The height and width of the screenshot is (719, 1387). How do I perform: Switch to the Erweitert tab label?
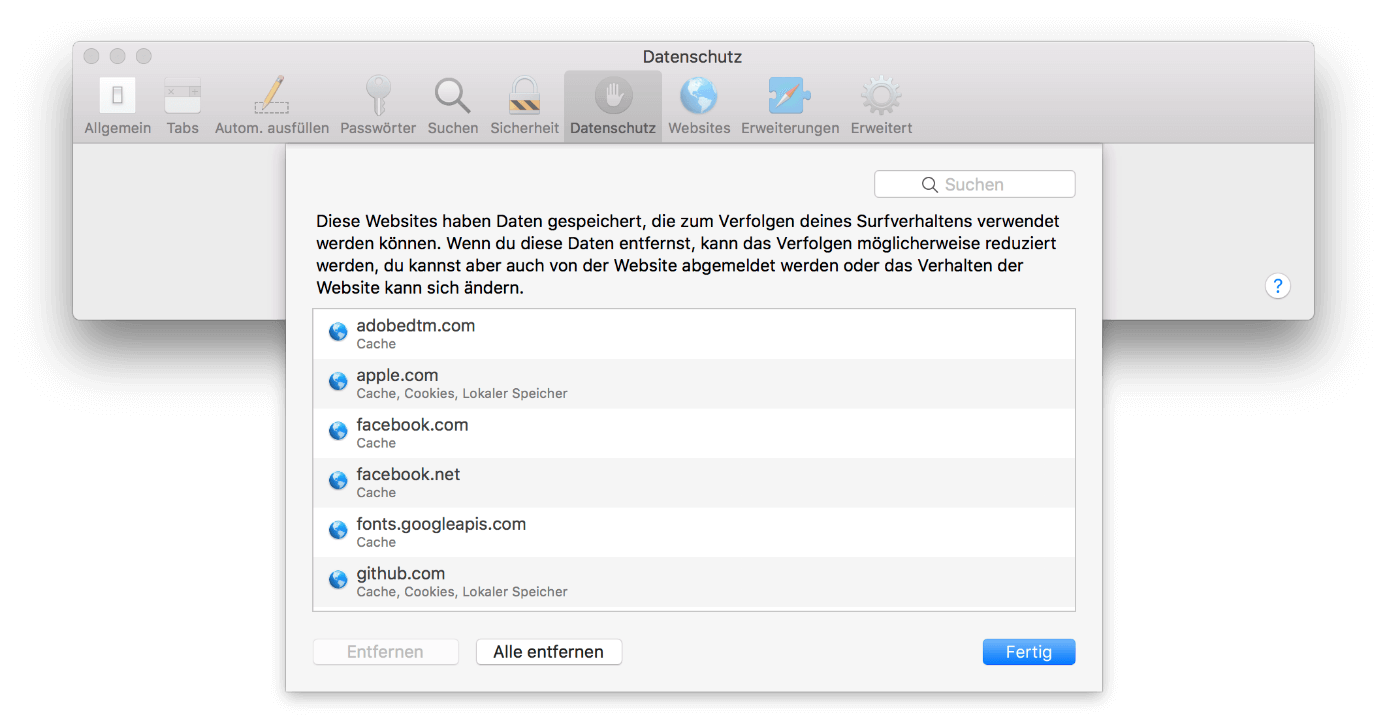pos(881,128)
